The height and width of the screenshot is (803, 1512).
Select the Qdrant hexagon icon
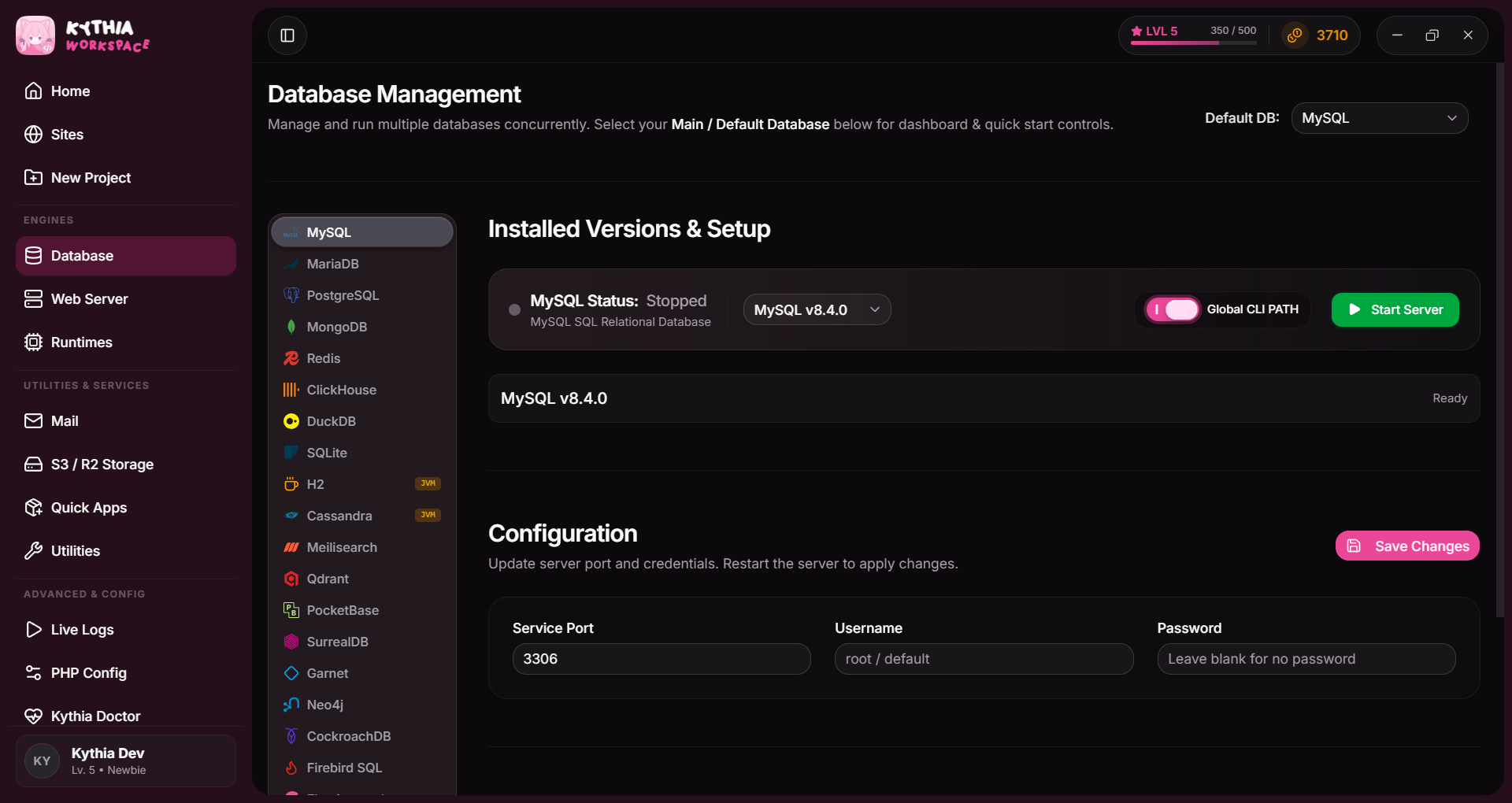tap(291, 579)
